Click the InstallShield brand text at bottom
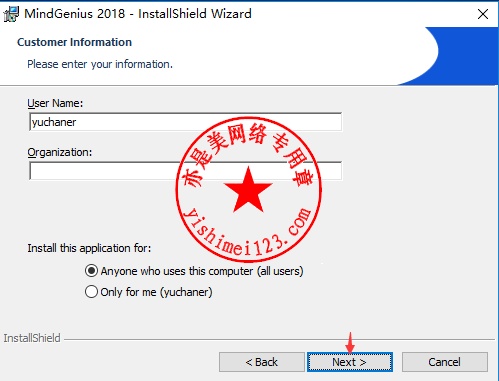Image resolution: width=499 pixels, height=381 pixels. (32, 338)
